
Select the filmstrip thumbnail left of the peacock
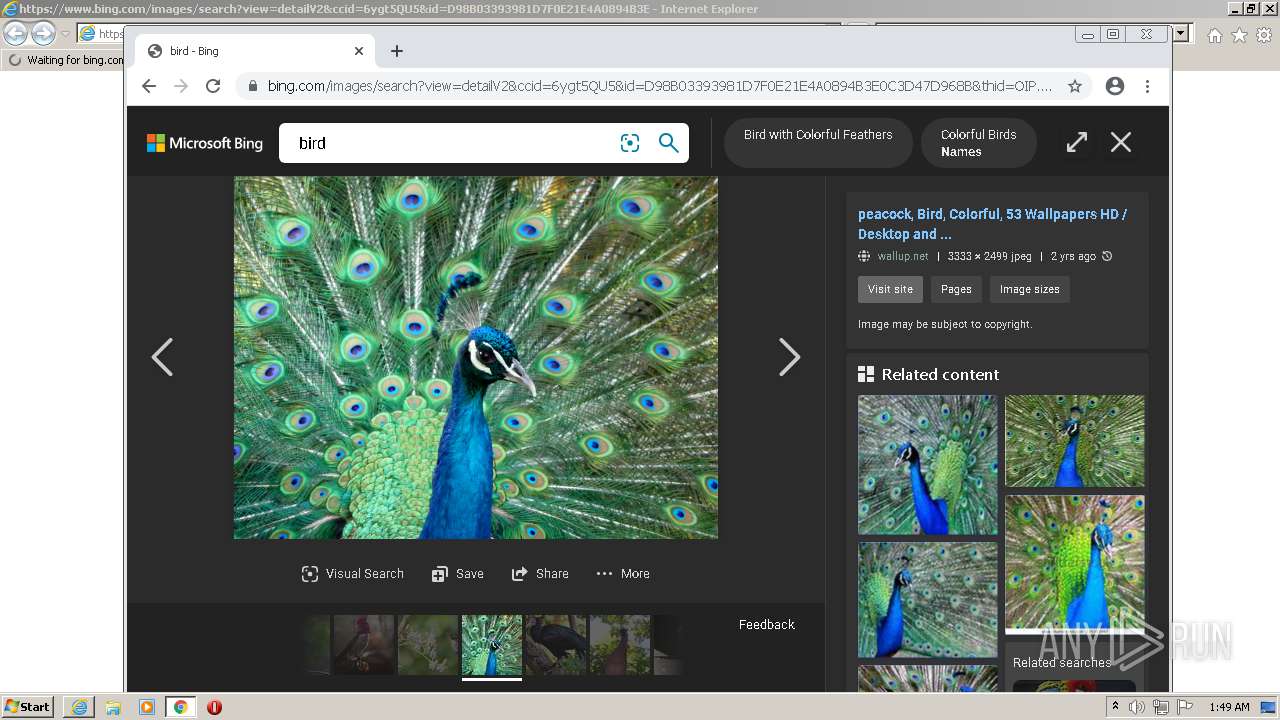tap(428, 645)
